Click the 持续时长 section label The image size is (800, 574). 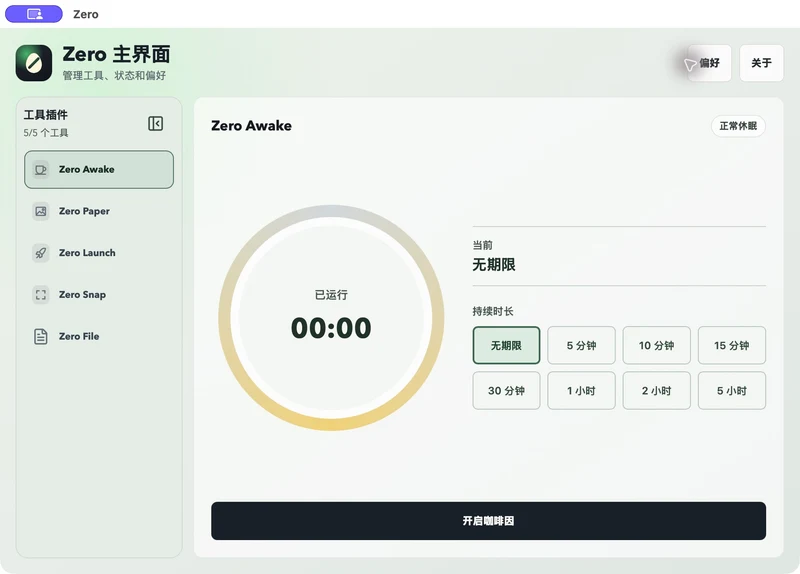tap(493, 311)
